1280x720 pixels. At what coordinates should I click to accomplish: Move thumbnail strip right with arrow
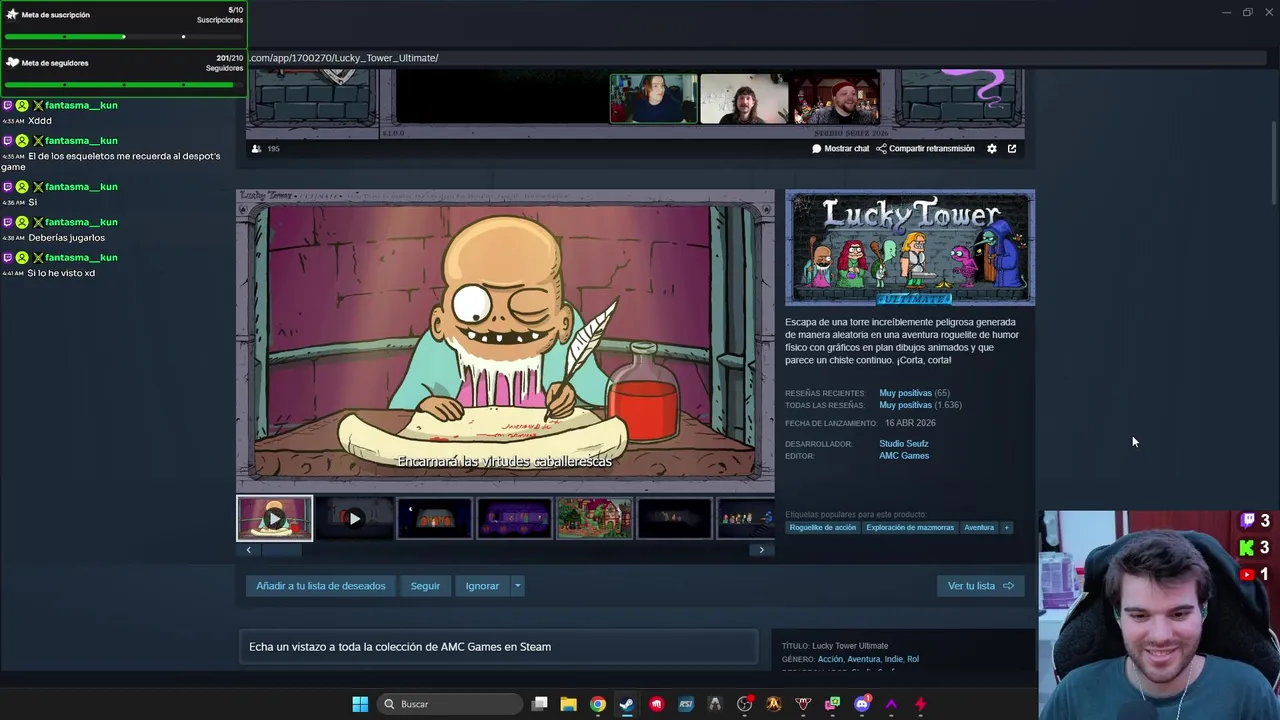762,550
